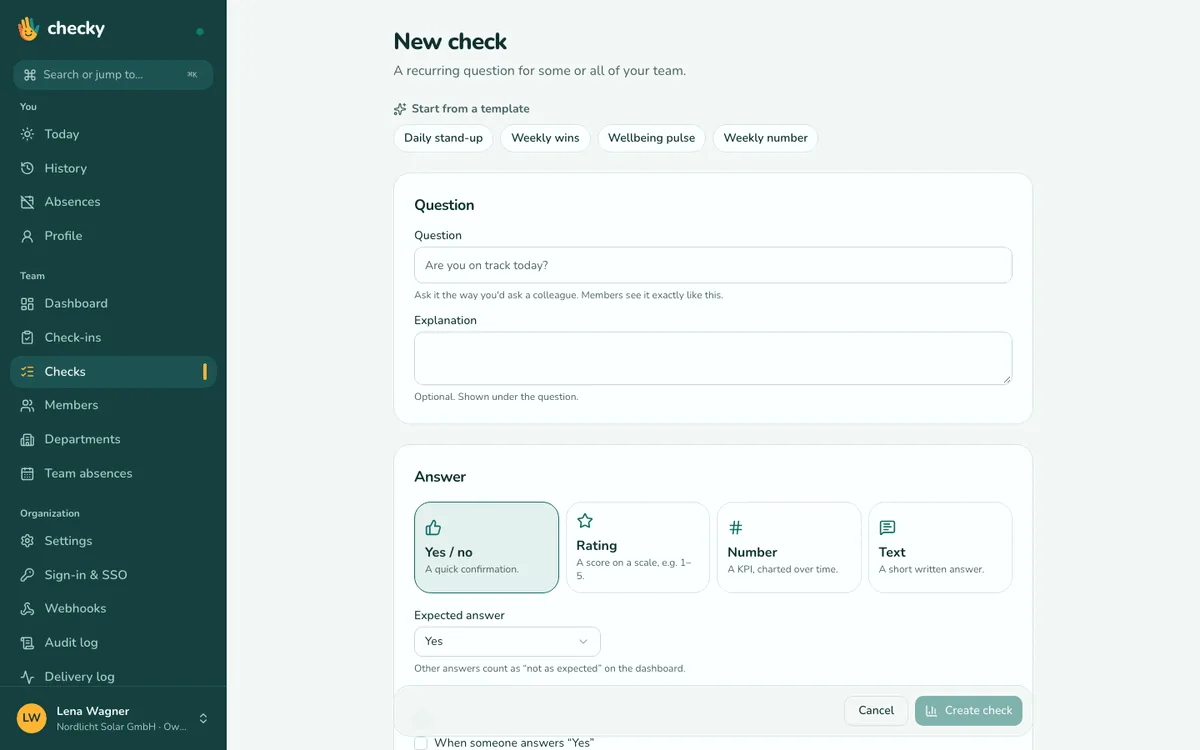The image size is (1200, 750).
Task: Apply the Wellbeing pulse template
Action: click(651, 138)
